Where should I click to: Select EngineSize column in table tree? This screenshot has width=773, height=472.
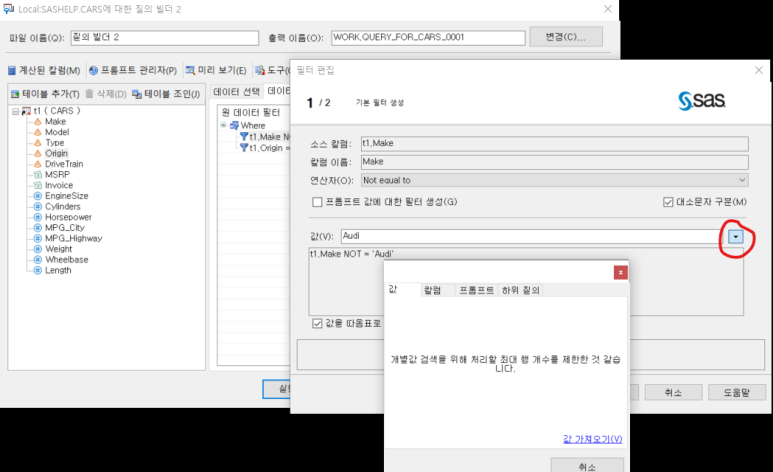(x=67, y=196)
